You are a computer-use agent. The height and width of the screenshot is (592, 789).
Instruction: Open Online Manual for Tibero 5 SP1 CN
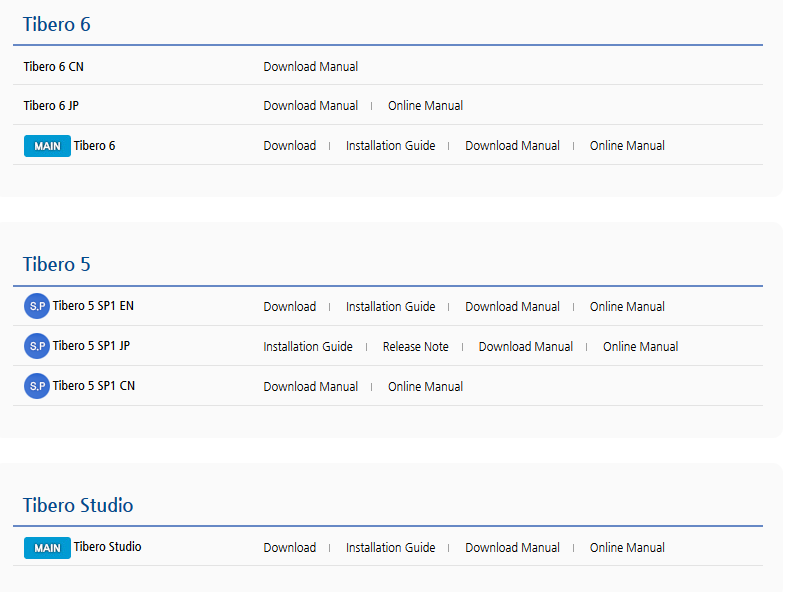point(425,387)
